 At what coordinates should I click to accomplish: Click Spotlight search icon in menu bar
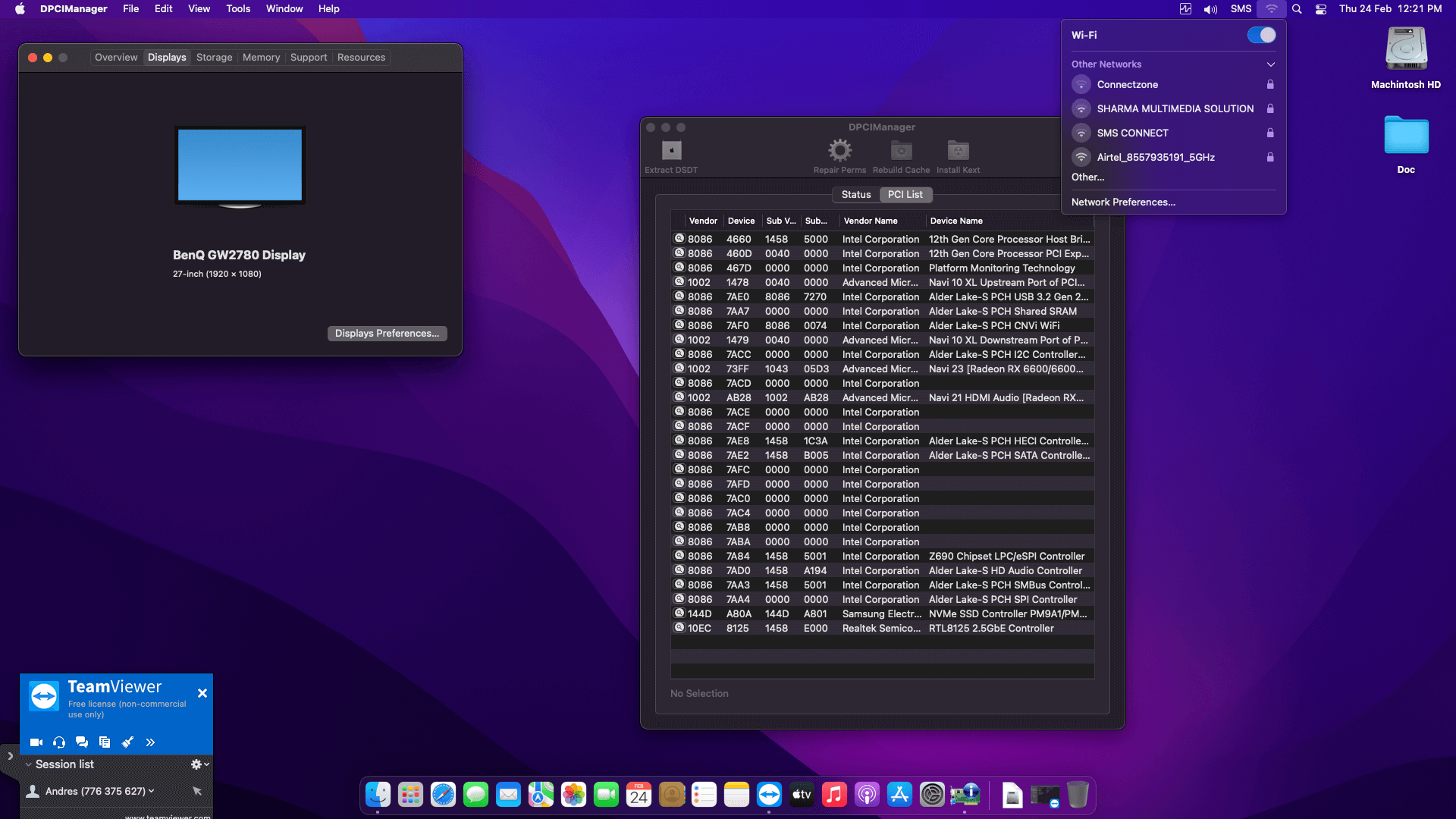[x=1297, y=9]
